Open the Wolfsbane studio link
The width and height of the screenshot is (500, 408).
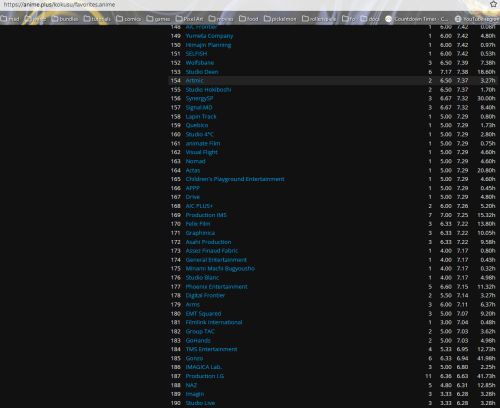pos(200,63)
